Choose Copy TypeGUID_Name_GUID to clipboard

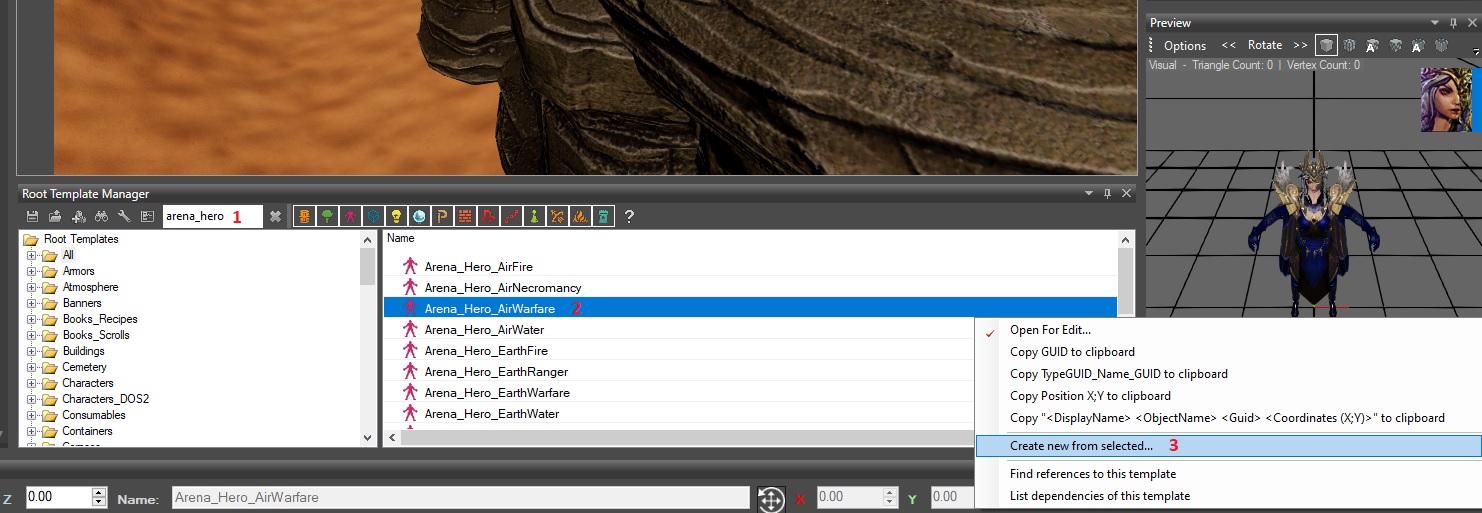[x=1228, y=374]
